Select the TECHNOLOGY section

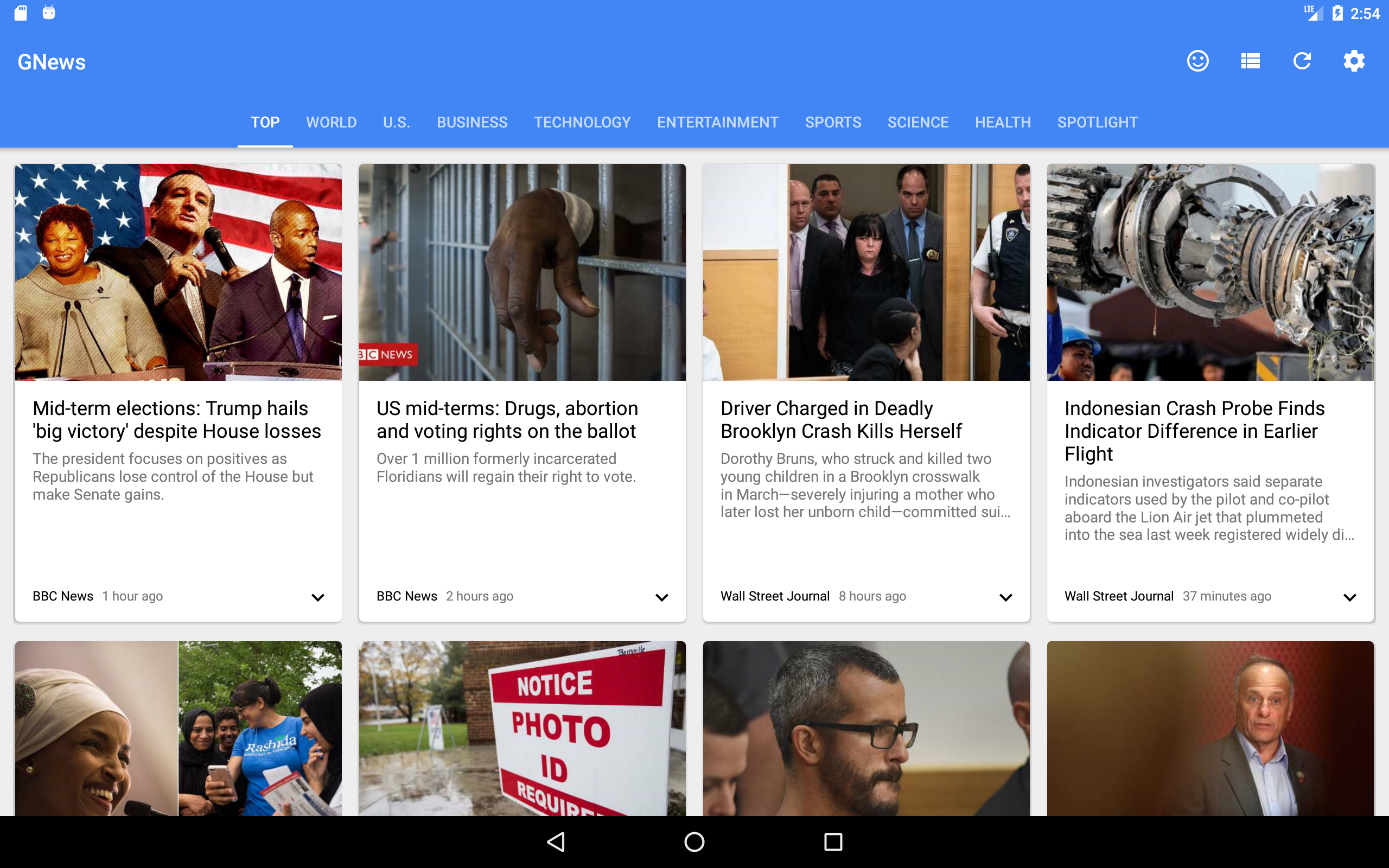pos(582,122)
